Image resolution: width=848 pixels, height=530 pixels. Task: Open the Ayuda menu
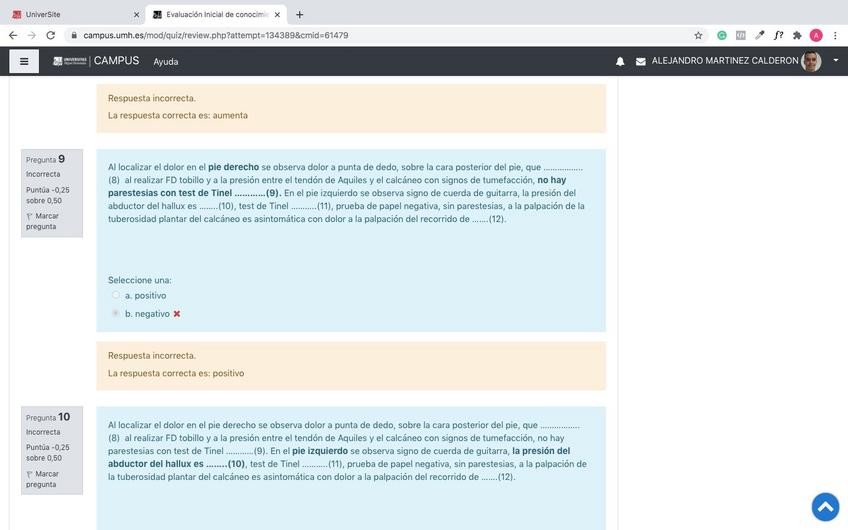165,62
